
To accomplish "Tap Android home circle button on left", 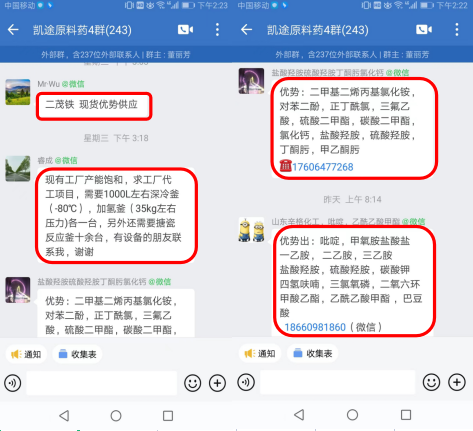I will (x=116, y=416).
